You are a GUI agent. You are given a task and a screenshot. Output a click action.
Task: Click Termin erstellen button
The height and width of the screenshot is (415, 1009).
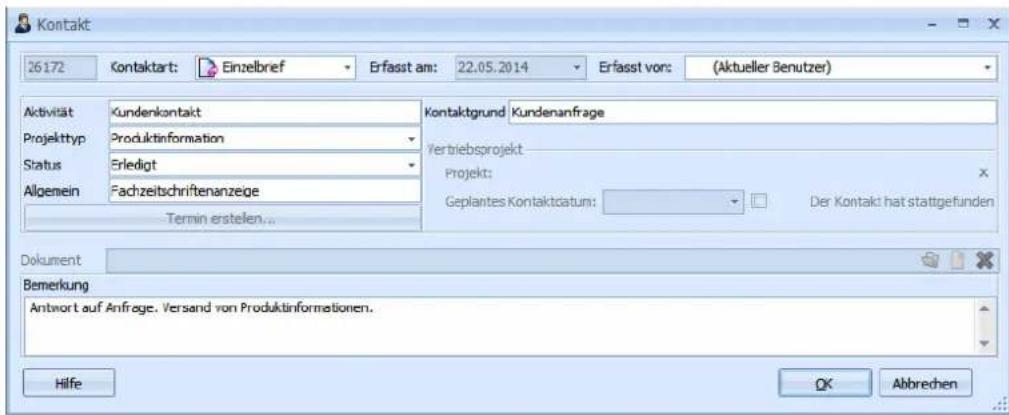click(x=223, y=219)
